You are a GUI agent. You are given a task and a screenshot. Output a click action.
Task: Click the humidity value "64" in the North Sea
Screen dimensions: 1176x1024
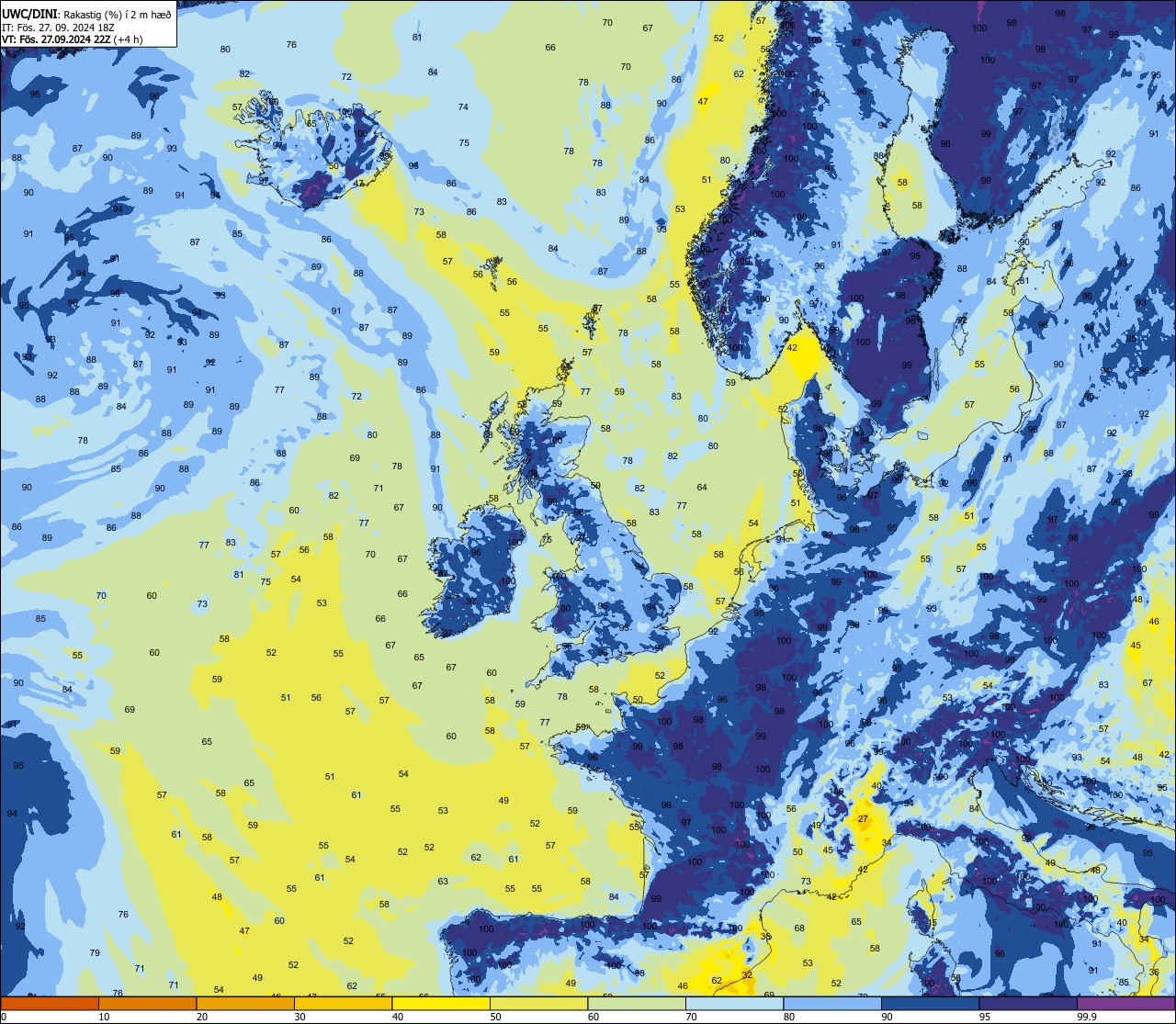[x=702, y=488]
